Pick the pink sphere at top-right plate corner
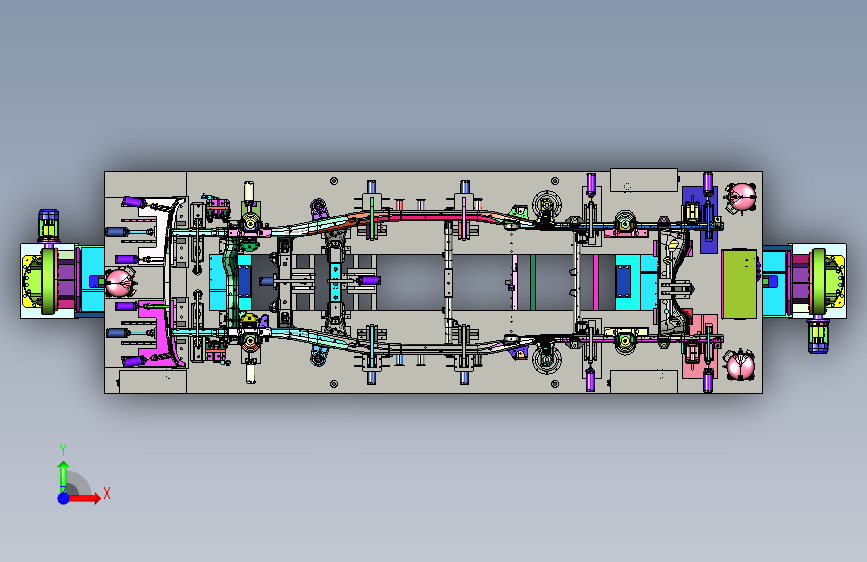Image resolution: width=867 pixels, height=562 pixels. 741,196
